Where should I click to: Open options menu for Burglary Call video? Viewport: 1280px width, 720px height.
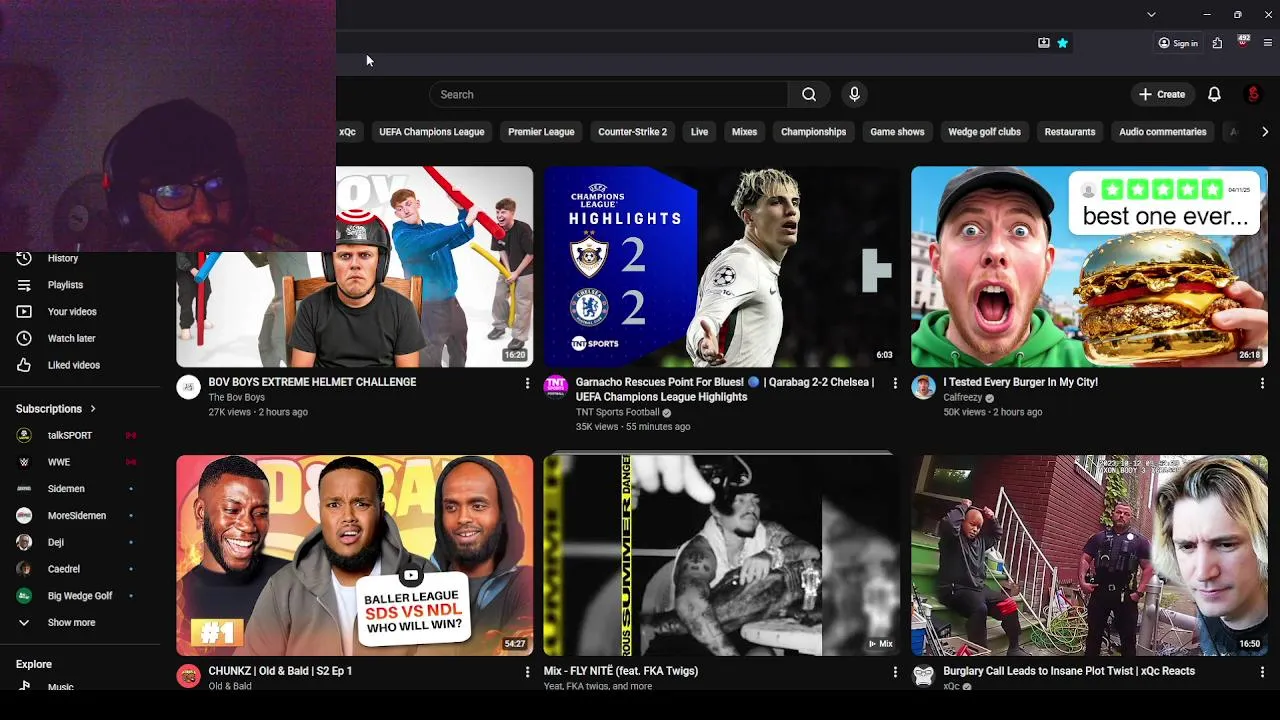[1262, 672]
